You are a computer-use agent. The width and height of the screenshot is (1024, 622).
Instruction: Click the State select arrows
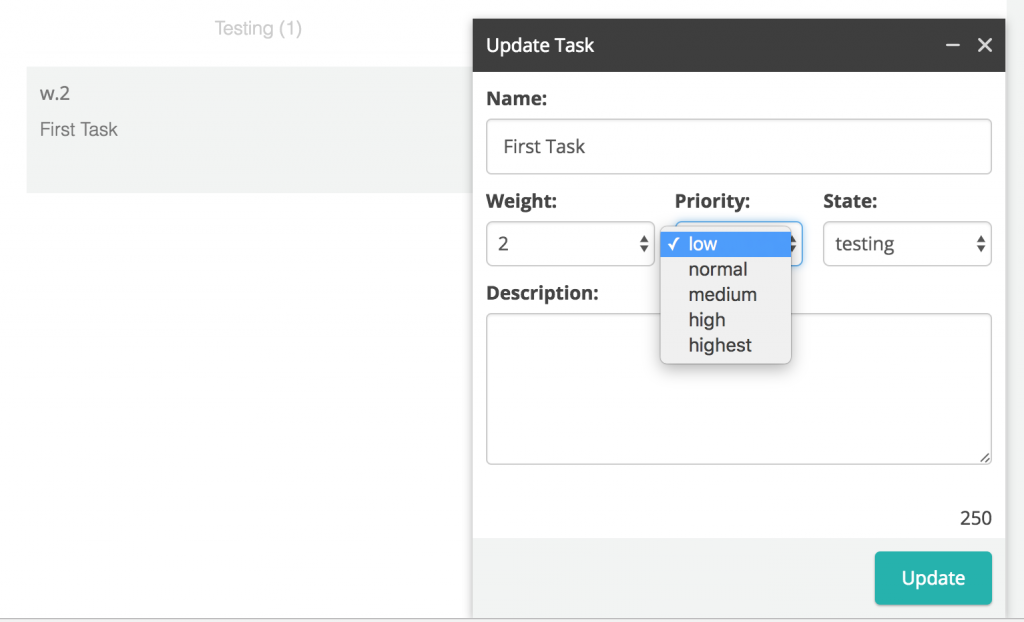coord(981,244)
